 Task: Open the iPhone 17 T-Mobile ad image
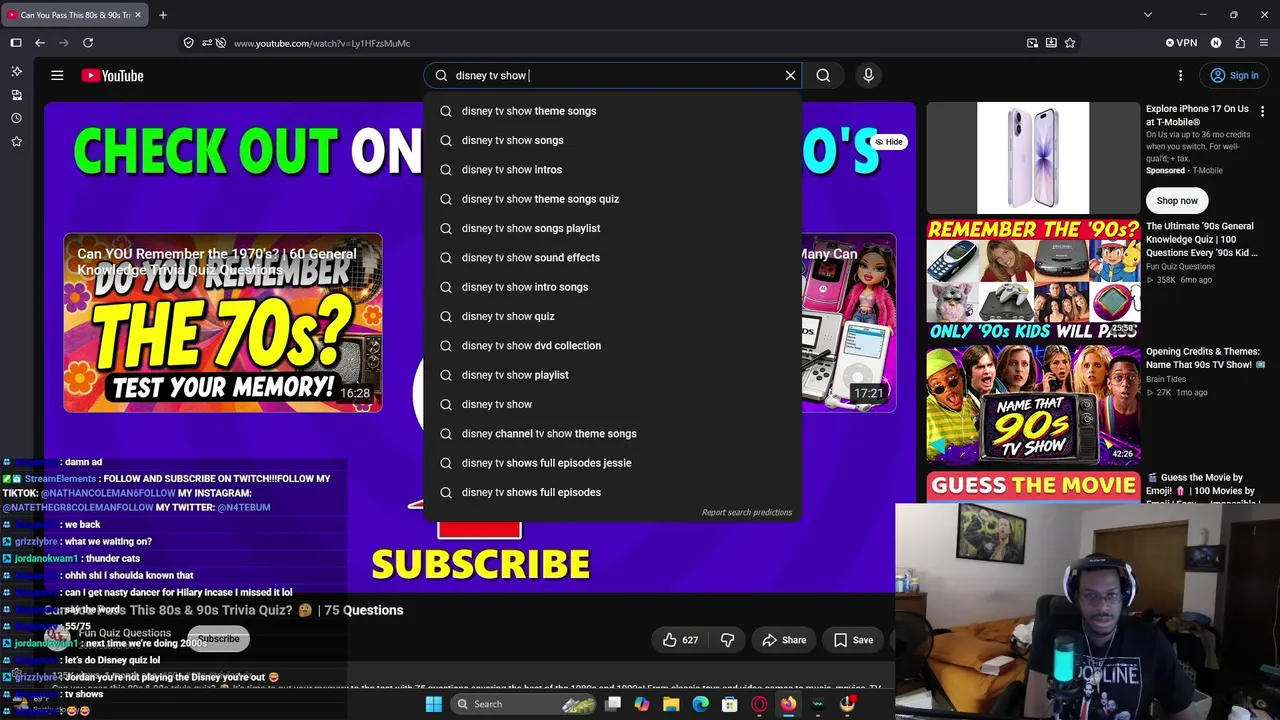(x=1033, y=158)
